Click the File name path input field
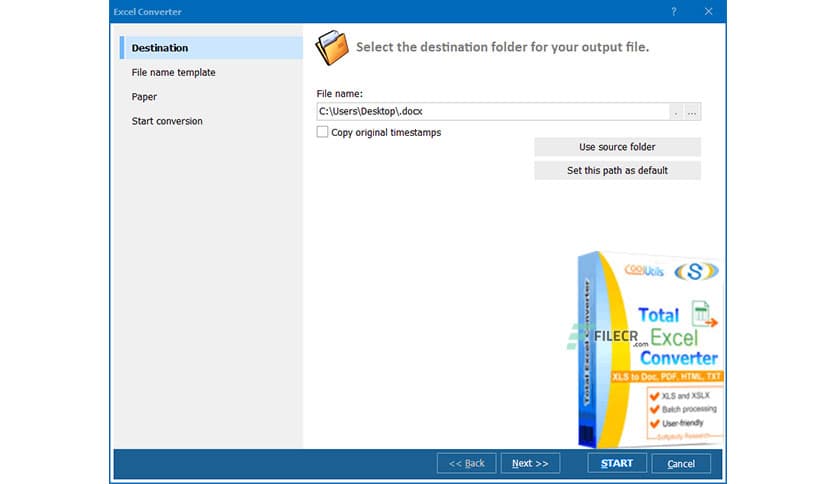The image size is (836, 484). point(493,111)
